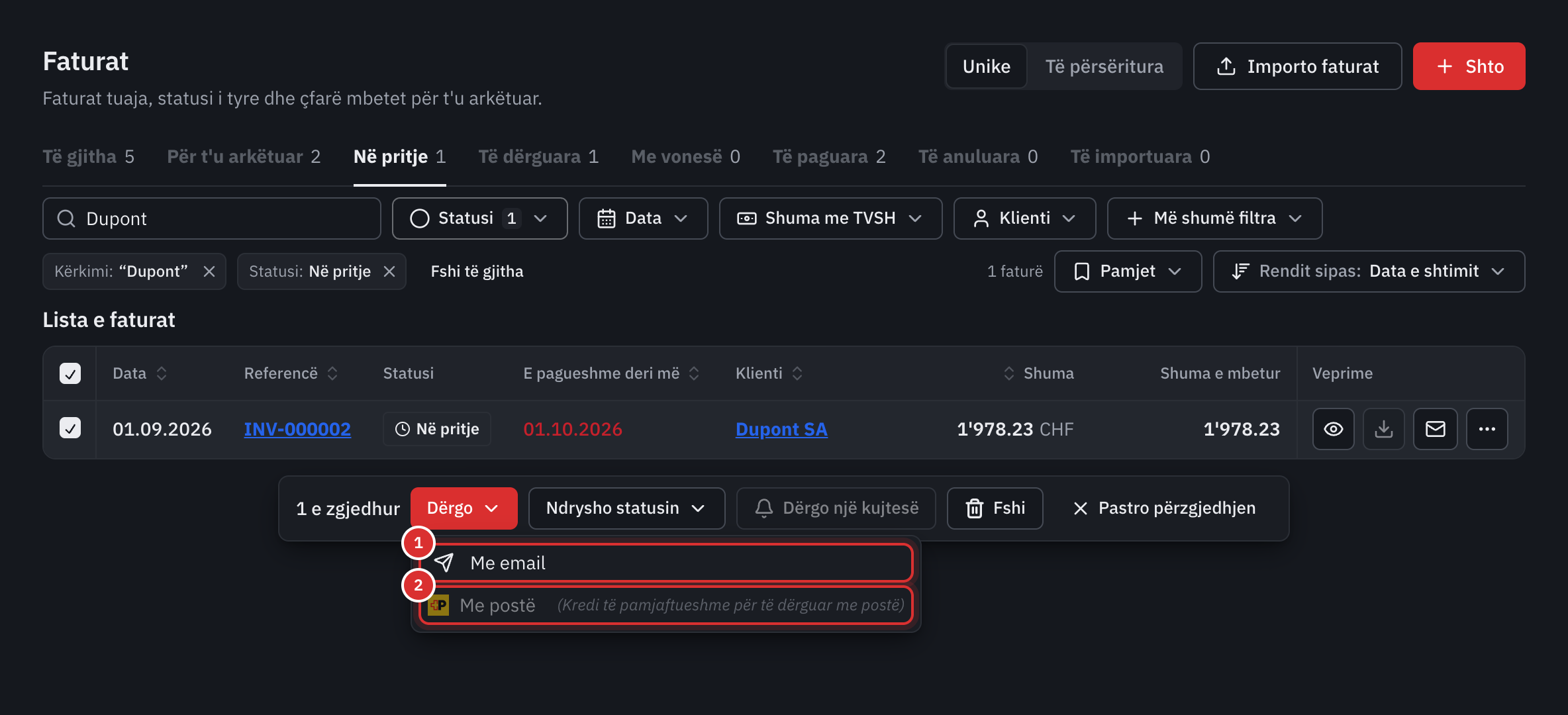
Task: Open the Të dërguara tab
Action: 538,157
